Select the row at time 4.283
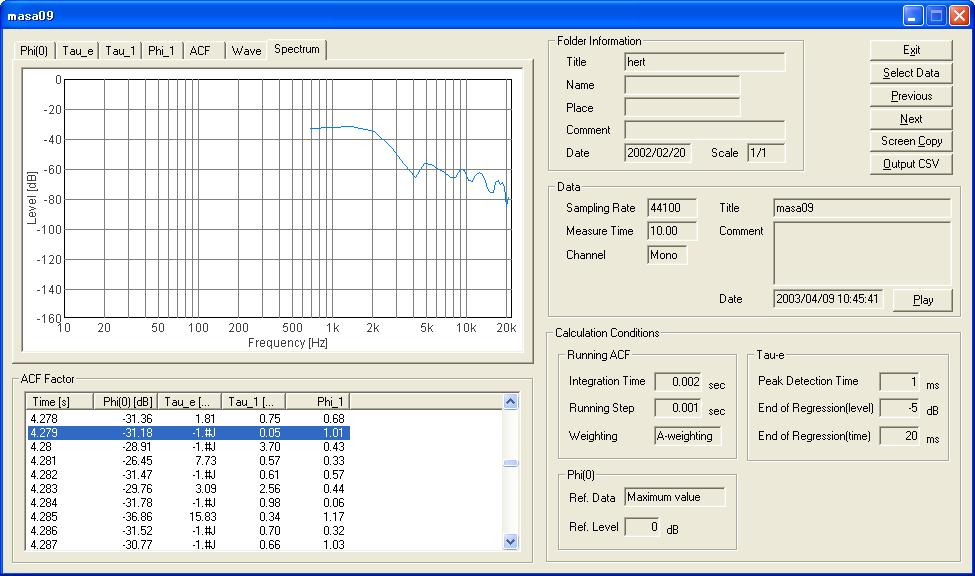 pos(188,489)
